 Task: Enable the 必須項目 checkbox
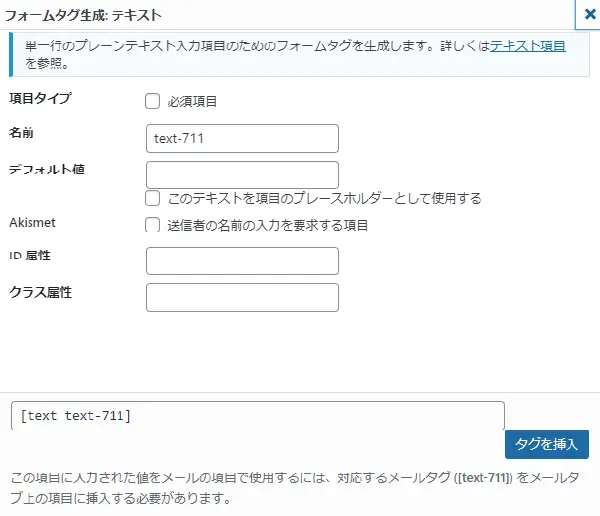point(152,101)
